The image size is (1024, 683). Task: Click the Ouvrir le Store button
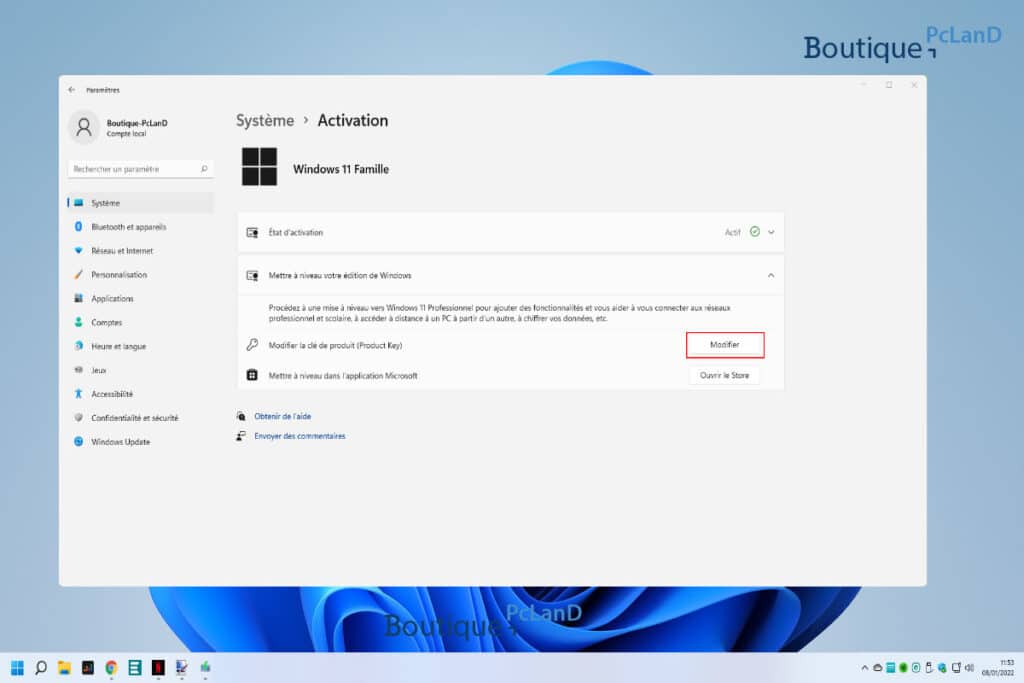725,375
